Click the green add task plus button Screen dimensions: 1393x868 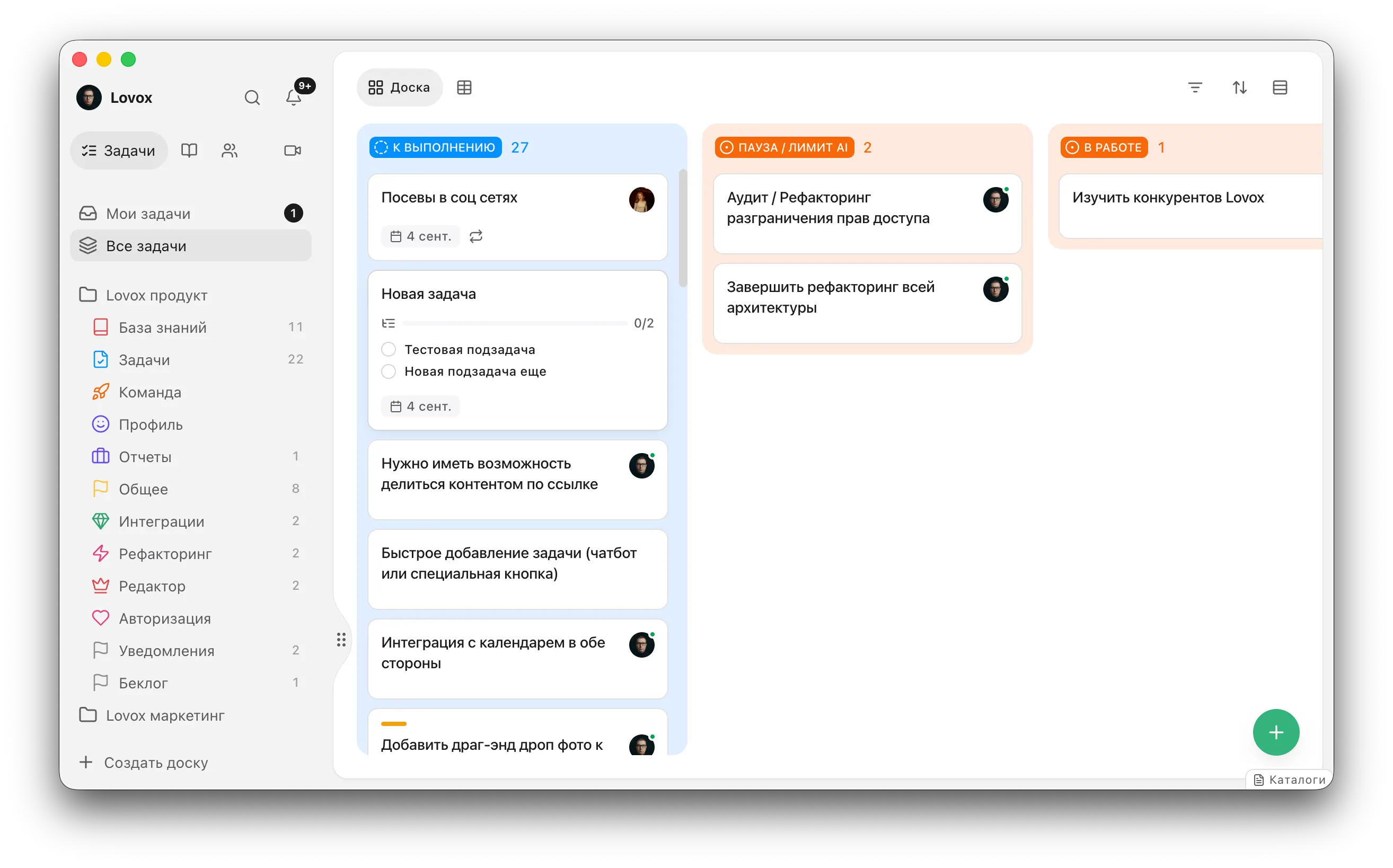click(x=1276, y=732)
